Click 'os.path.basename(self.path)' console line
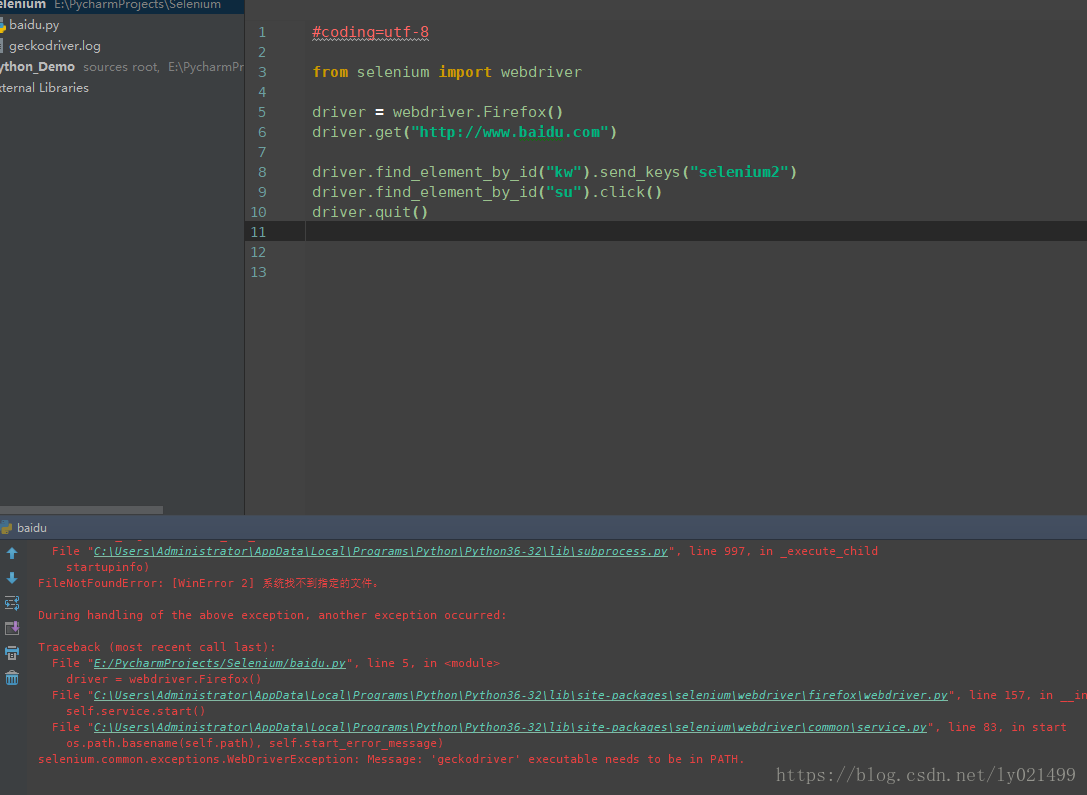The height and width of the screenshot is (795, 1087). click(x=254, y=743)
